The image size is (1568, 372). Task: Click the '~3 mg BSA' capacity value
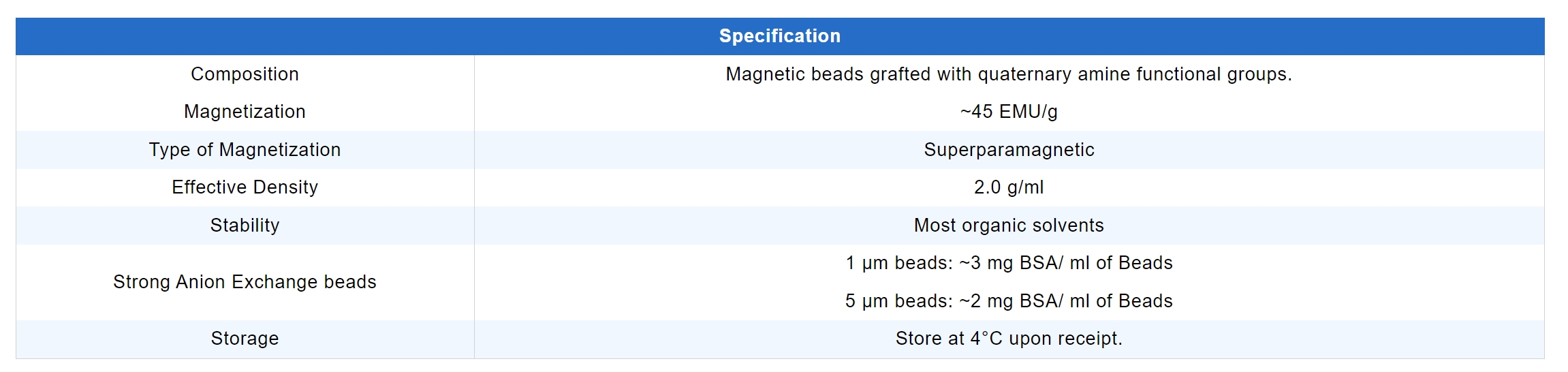pyautogui.click(x=1011, y=263)
